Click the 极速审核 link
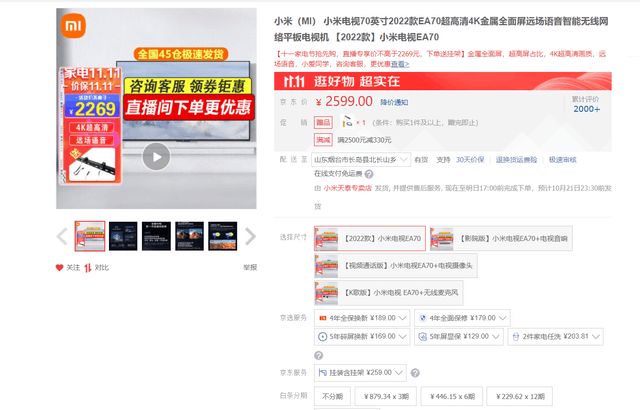The image size is (640, 410). pyautogui.click(x=562, y=160)
